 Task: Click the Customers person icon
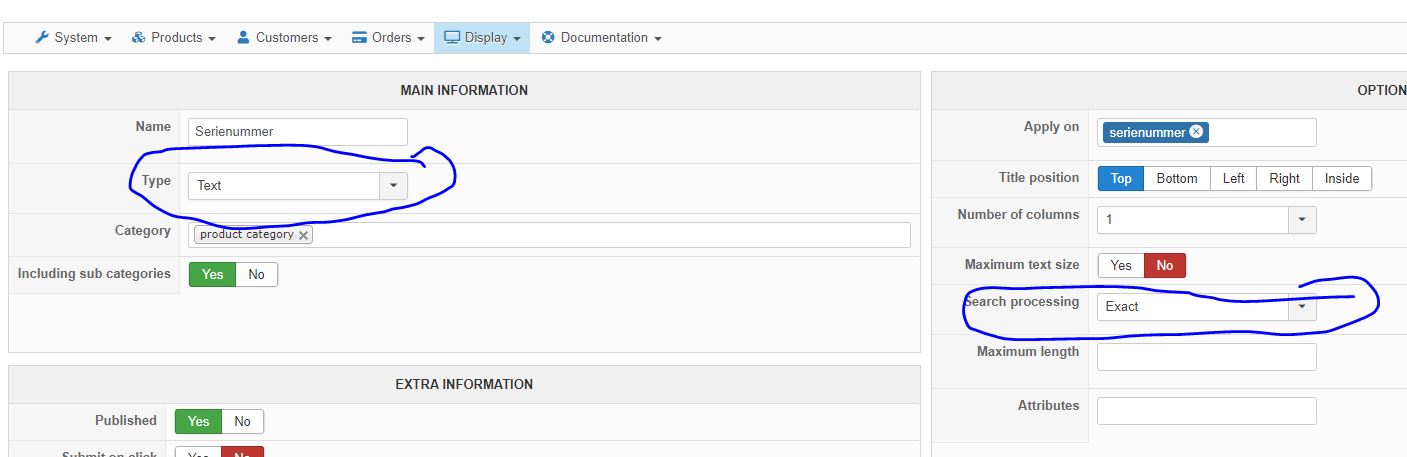pyautogui.click(x=243, y=38)
